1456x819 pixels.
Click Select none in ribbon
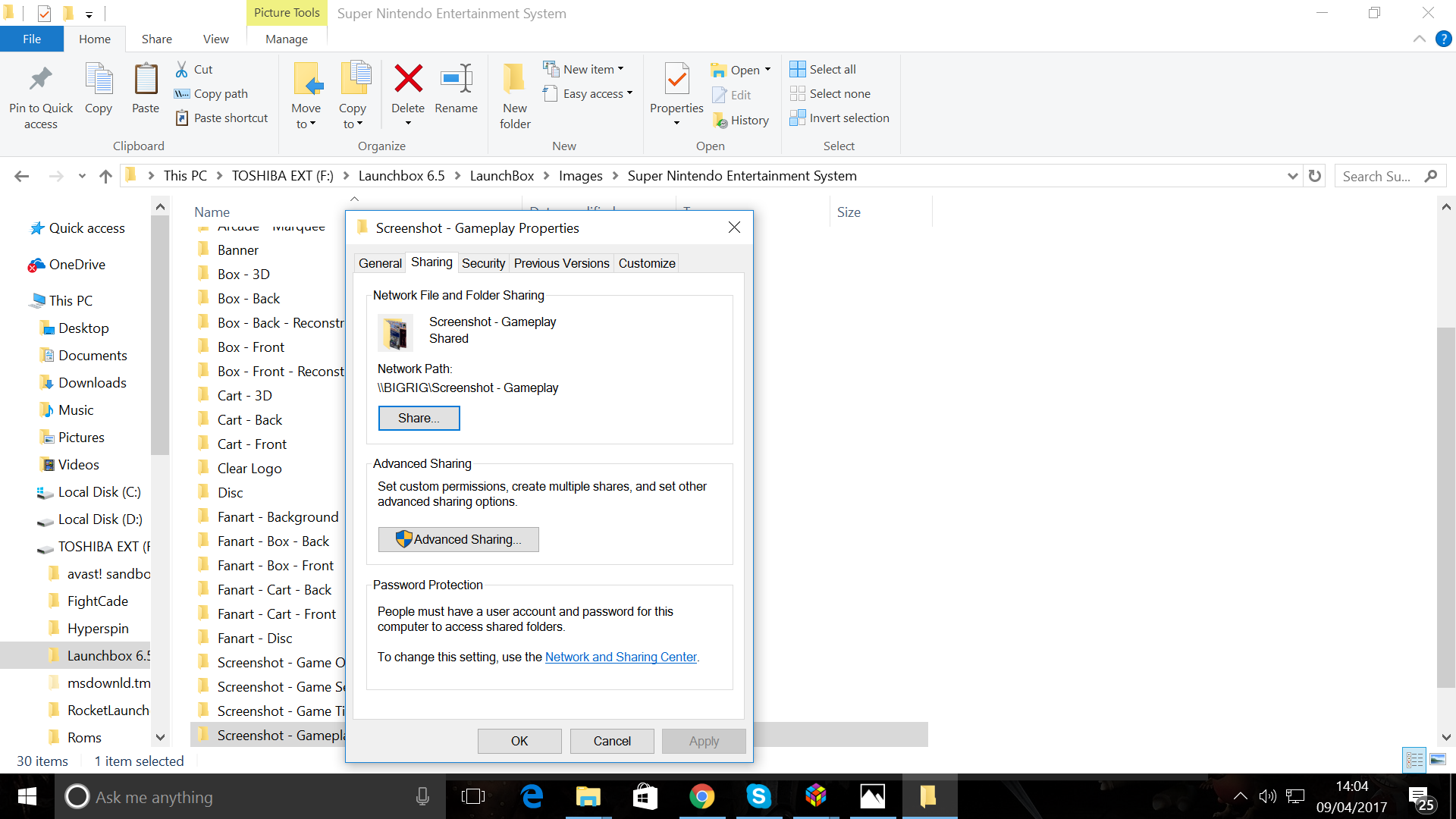point(830,93)
